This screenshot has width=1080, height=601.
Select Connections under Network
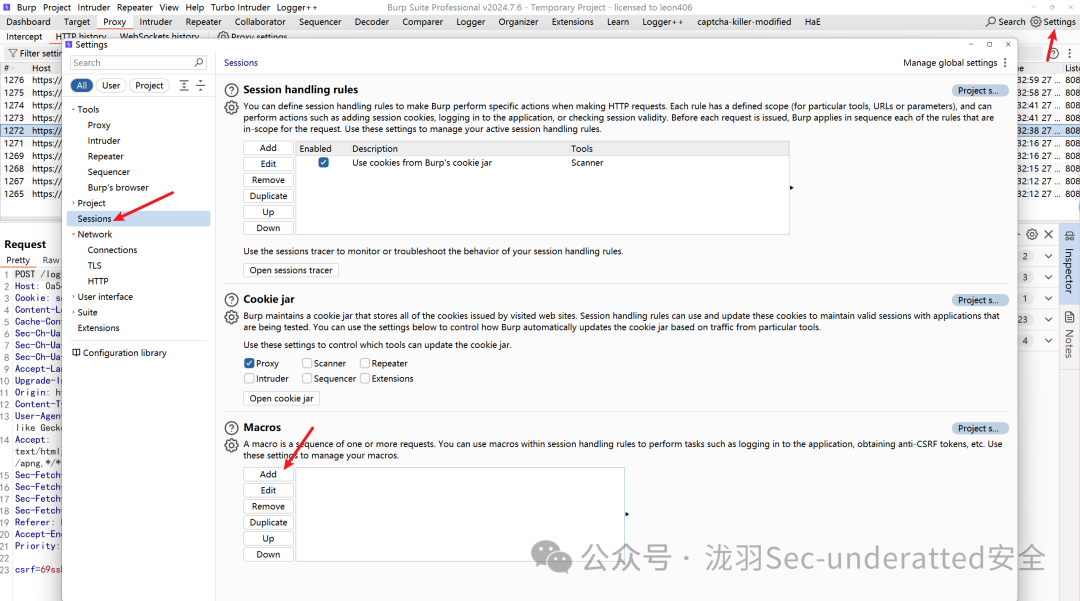click(112, 250)
